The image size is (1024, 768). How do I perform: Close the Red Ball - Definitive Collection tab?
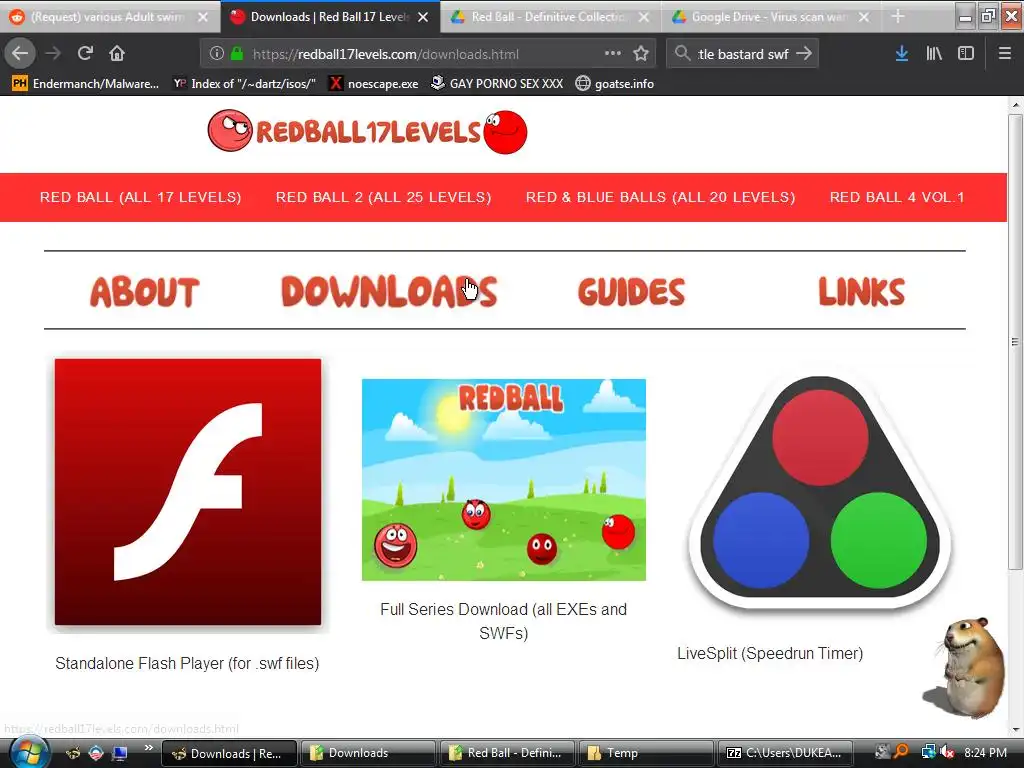click(x=644, y=17)
